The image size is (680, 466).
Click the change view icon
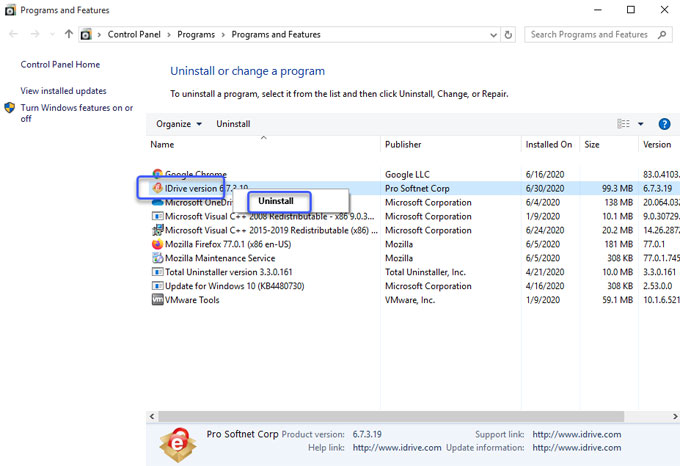tap(623, 124)
